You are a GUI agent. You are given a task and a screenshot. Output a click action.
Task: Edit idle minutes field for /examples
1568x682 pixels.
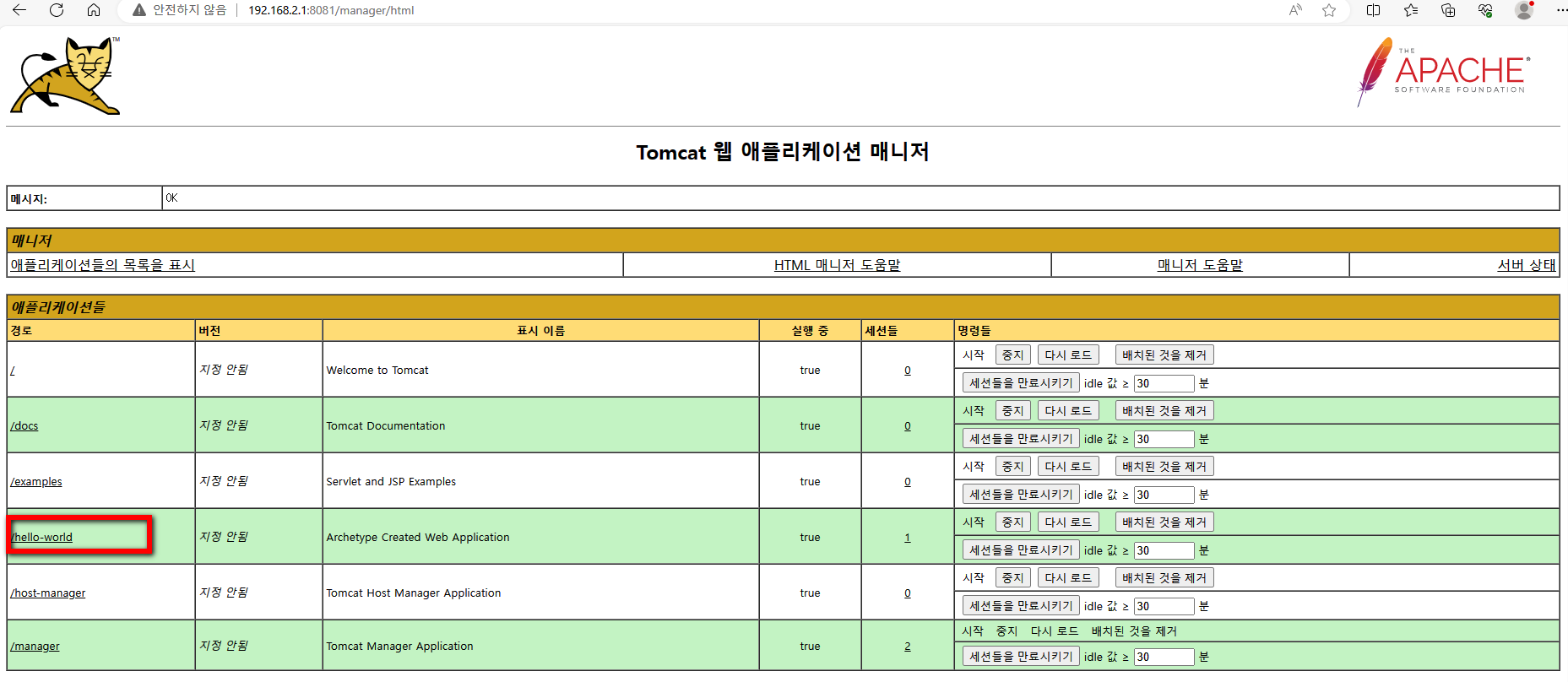[x=1164, y=495]
